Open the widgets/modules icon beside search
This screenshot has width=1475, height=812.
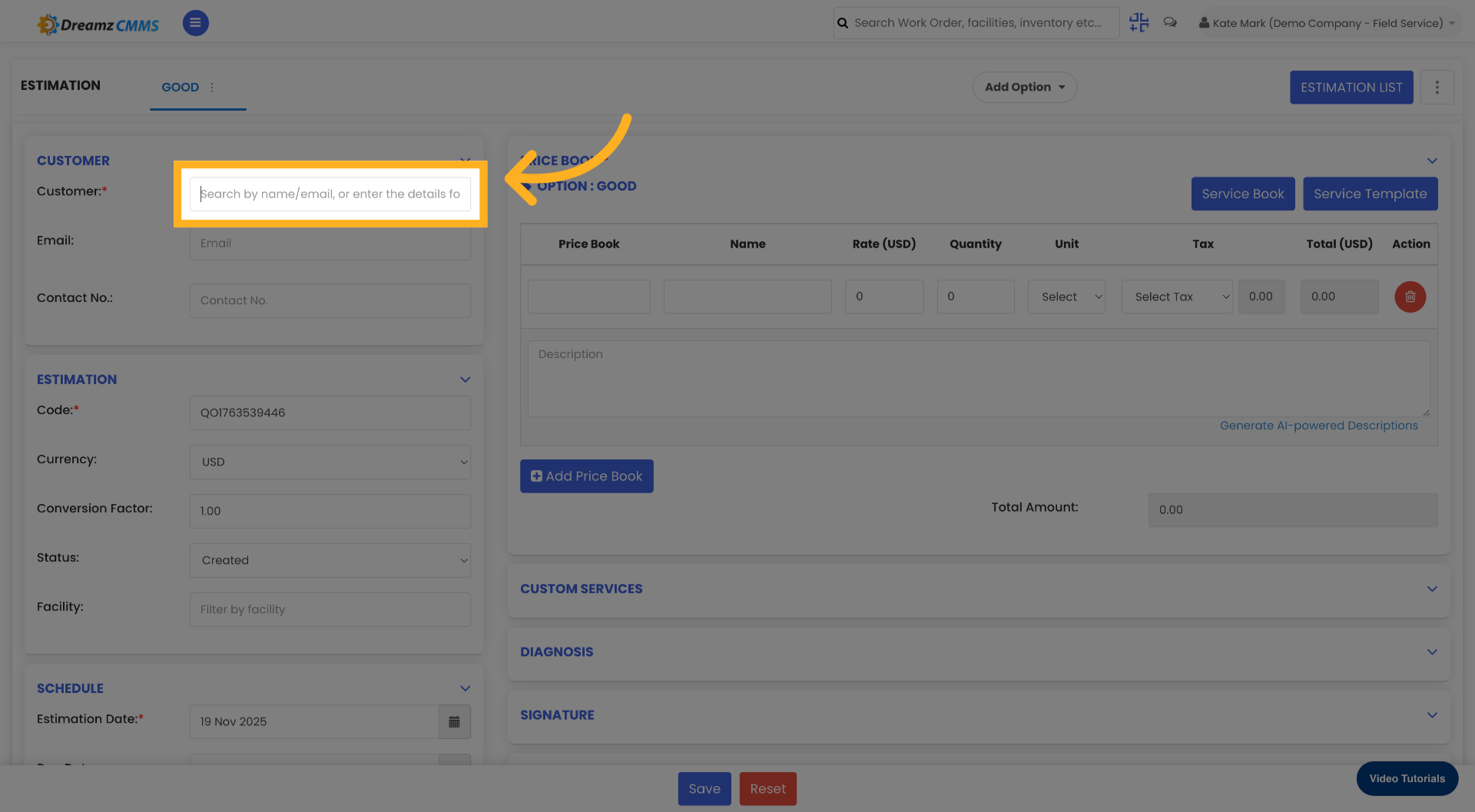[1139, 22]
